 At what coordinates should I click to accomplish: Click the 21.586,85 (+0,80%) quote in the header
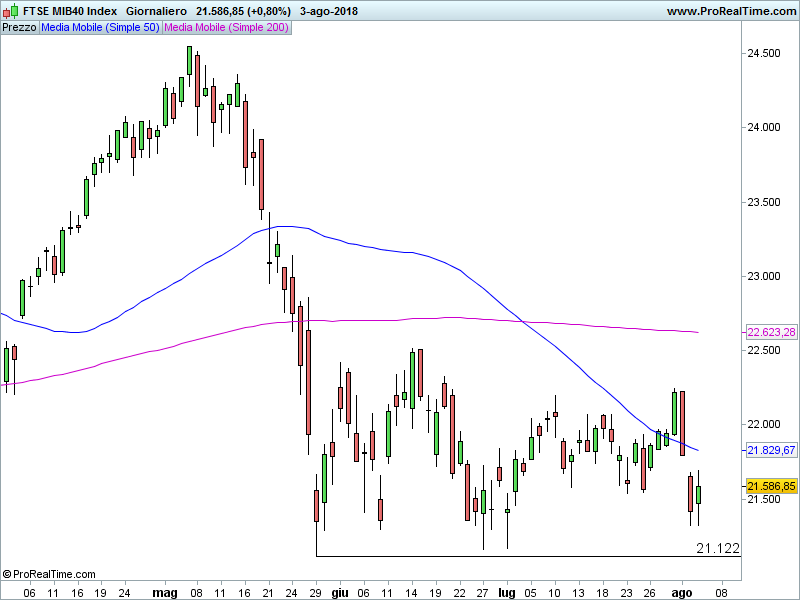243,11
